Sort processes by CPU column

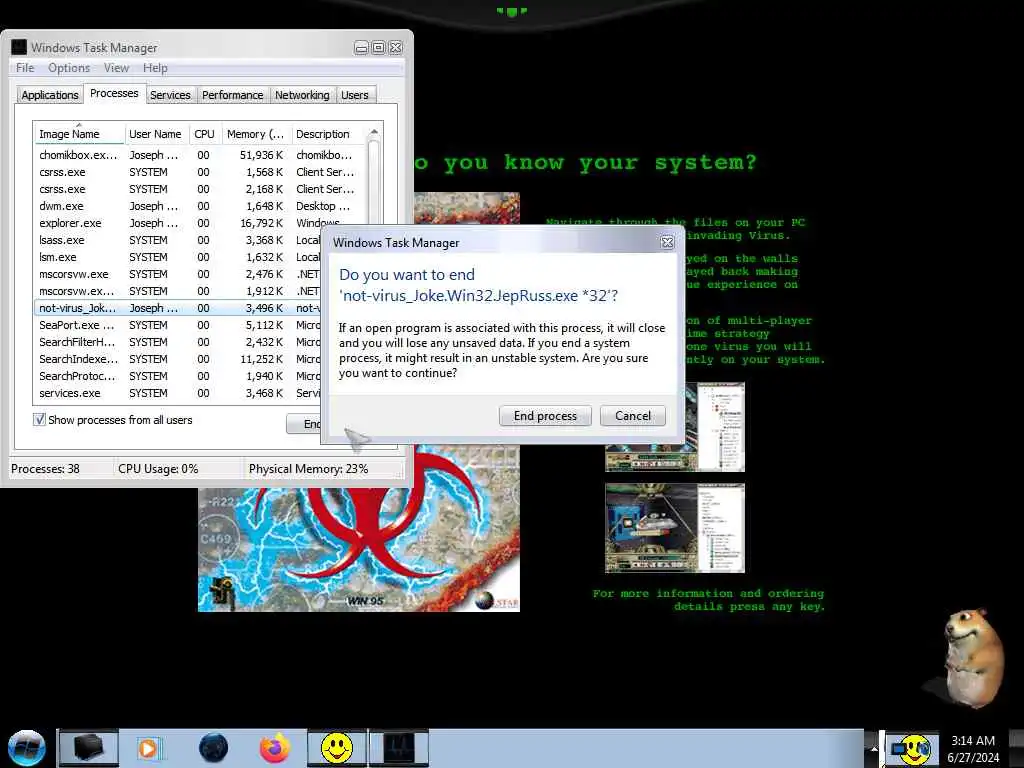click(x=204, y=134)
